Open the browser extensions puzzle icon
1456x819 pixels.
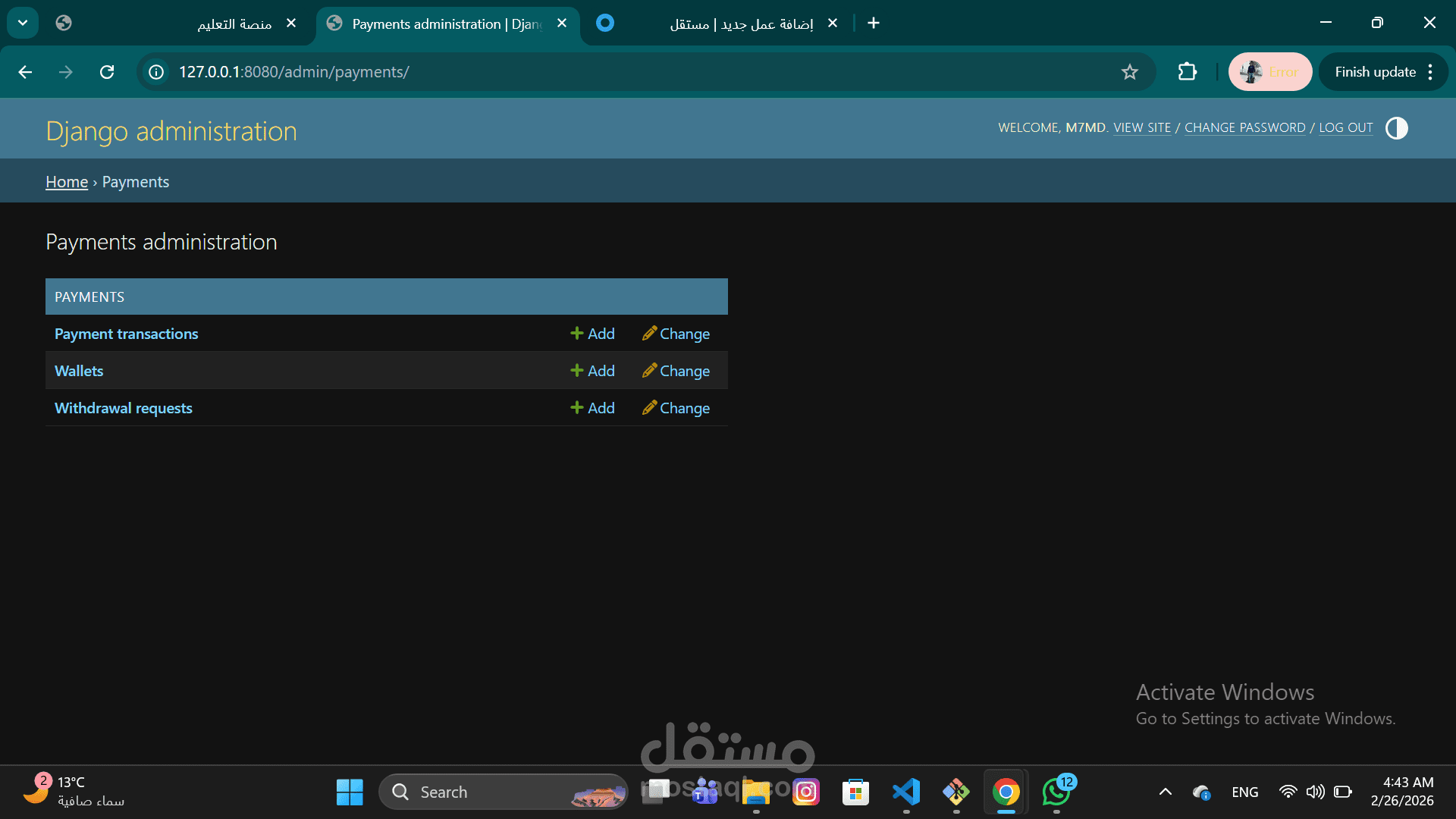pyautogui.click(x=1187, y=72)
